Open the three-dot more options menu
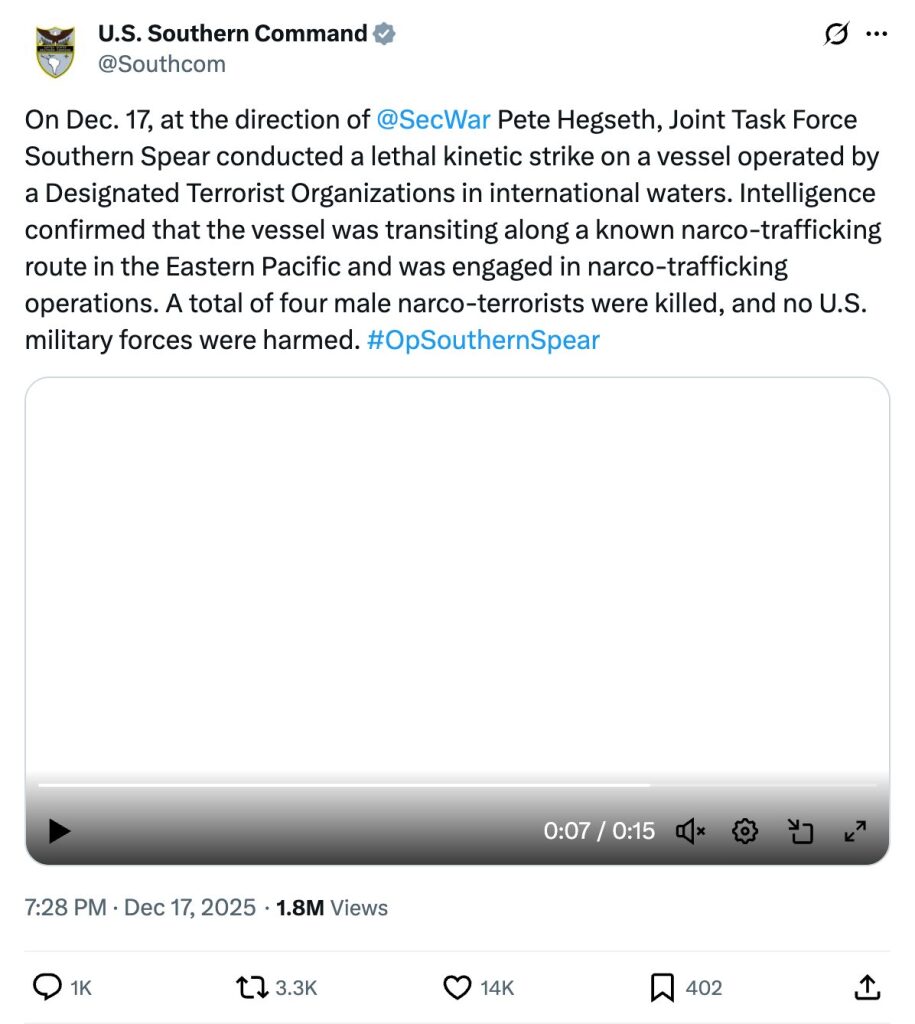 (876, 34)
